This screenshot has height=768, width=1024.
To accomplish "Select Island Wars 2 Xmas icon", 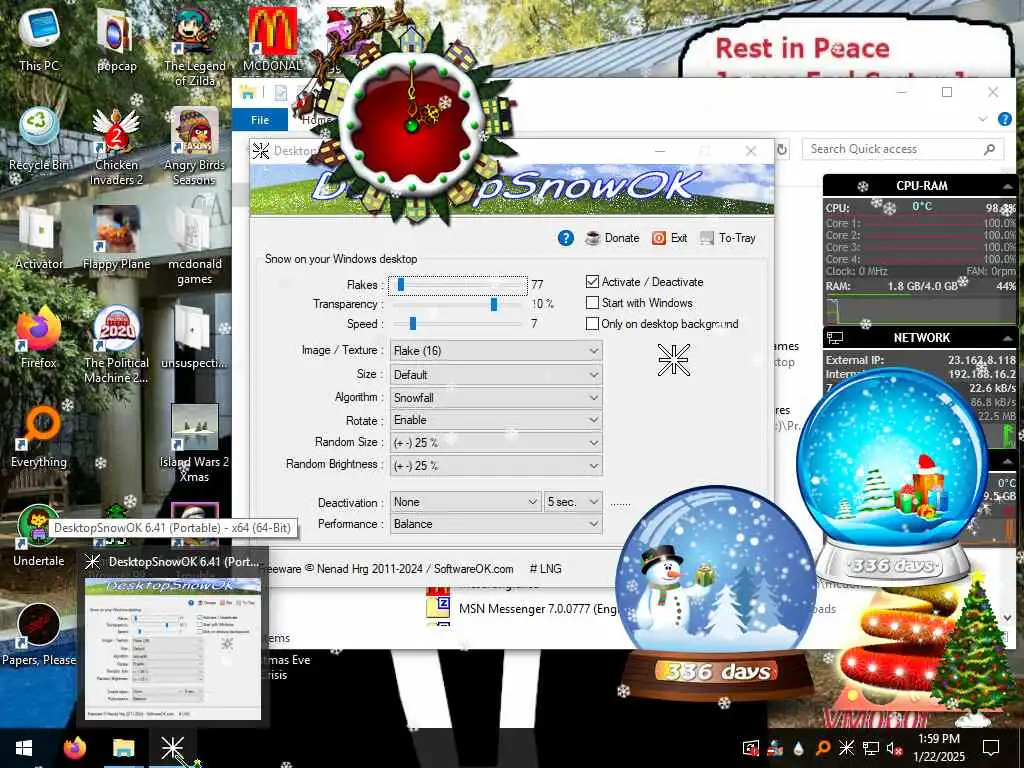I will (195, 443).
